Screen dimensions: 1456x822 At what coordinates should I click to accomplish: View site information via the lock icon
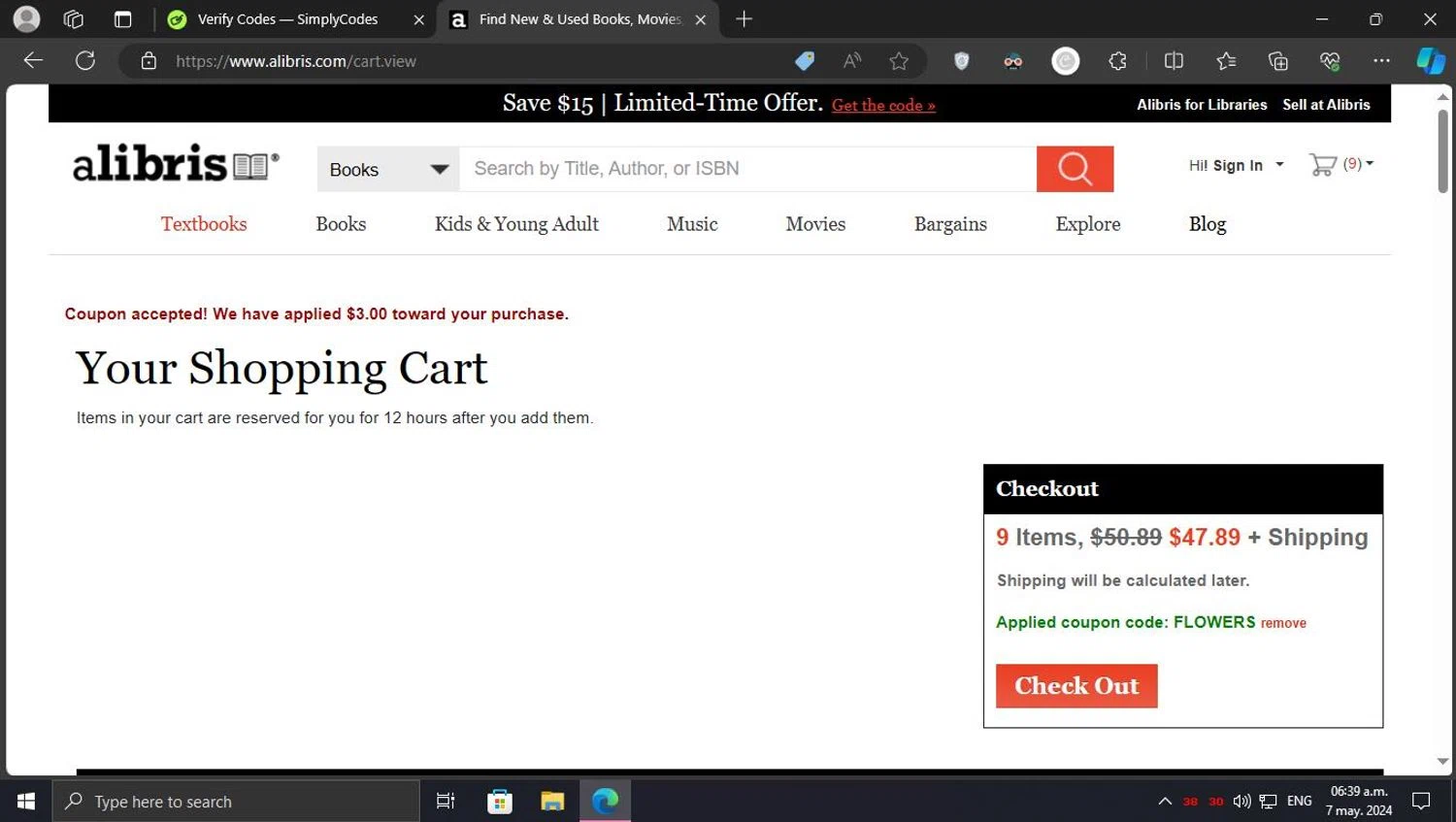click(x=149, y=61)
